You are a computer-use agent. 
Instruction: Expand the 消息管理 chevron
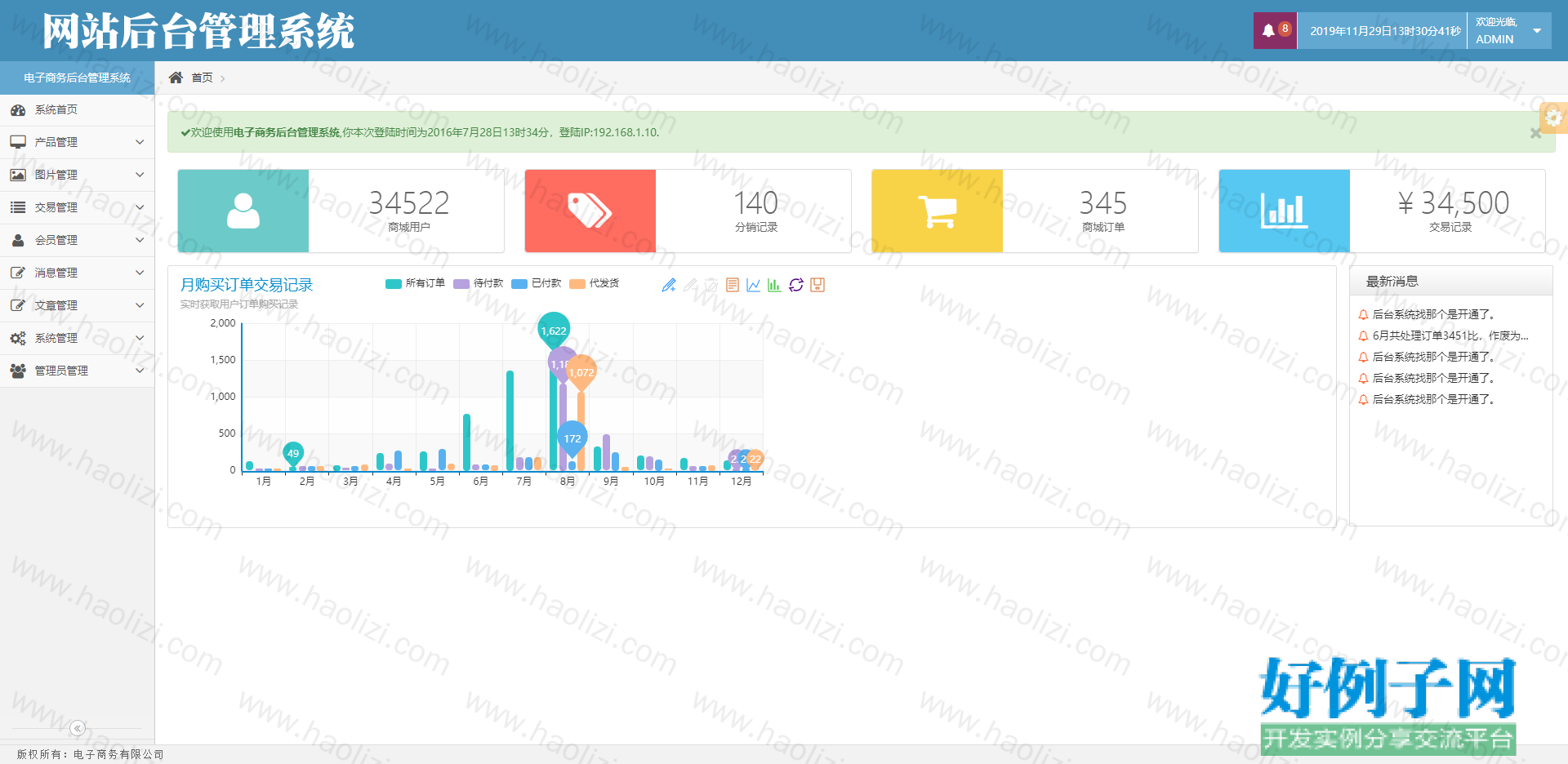pos(140,273)
